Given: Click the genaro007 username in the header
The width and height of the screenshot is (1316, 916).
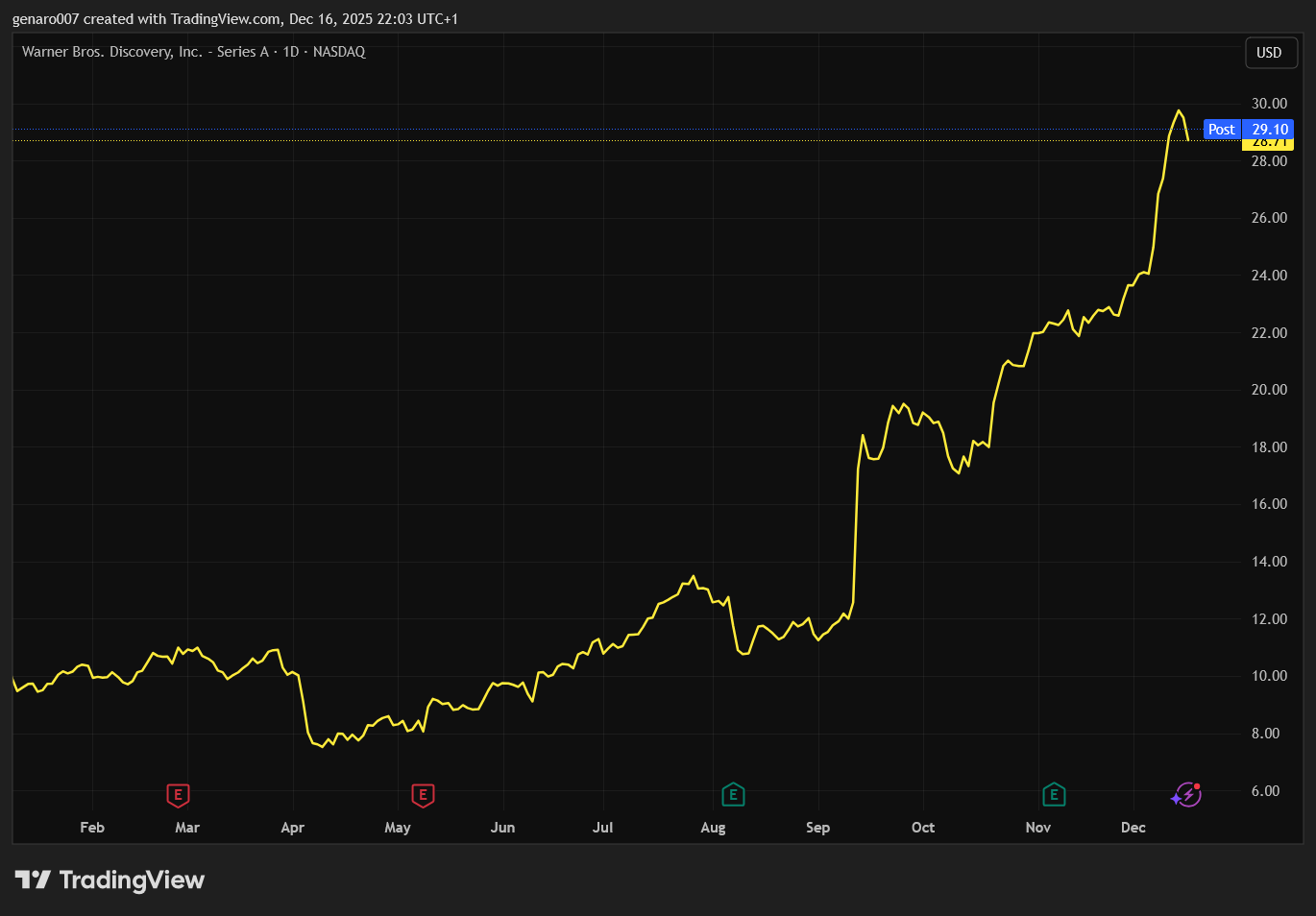Looking at the screenshot, I should (x=45, y=19).
